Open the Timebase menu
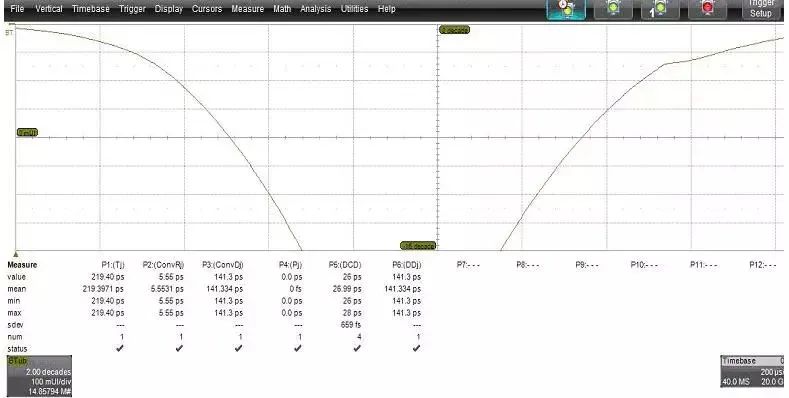The image size is (789, 398). click(91, 9)
